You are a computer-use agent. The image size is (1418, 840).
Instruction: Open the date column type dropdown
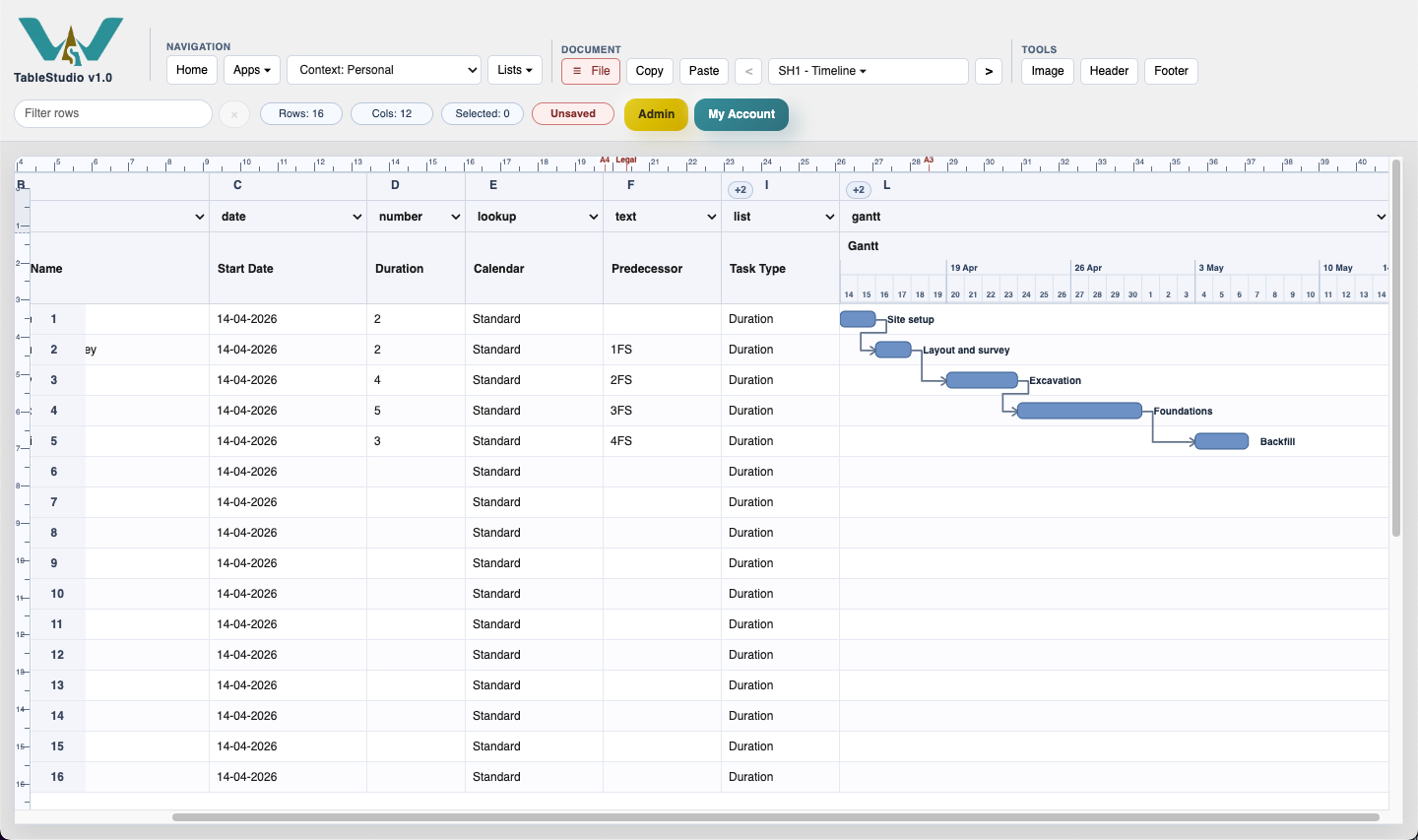pyautogui.click(x=288, y=217)
